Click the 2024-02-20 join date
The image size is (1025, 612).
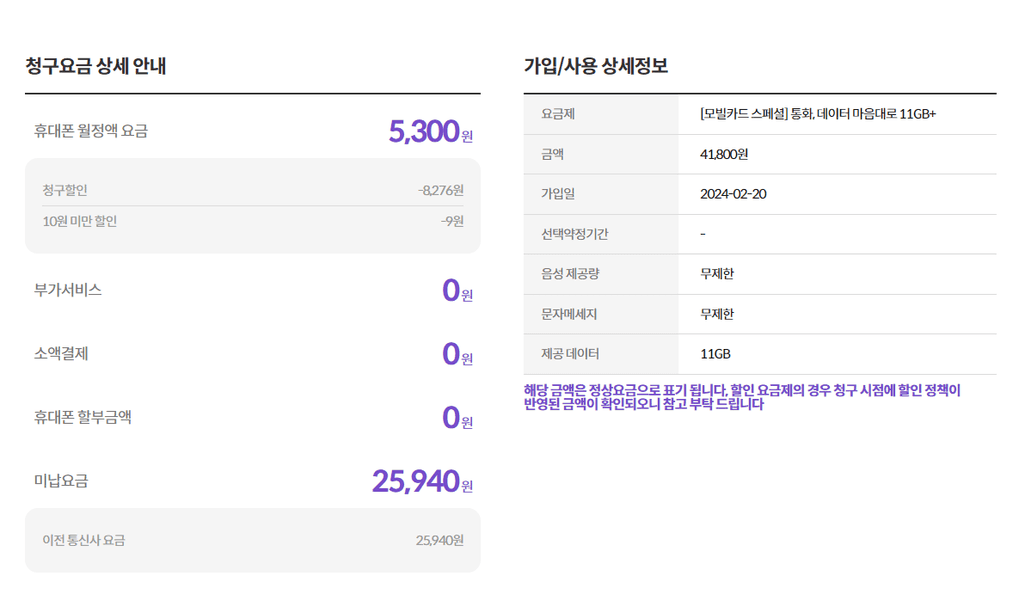click(x=733, y=194)
